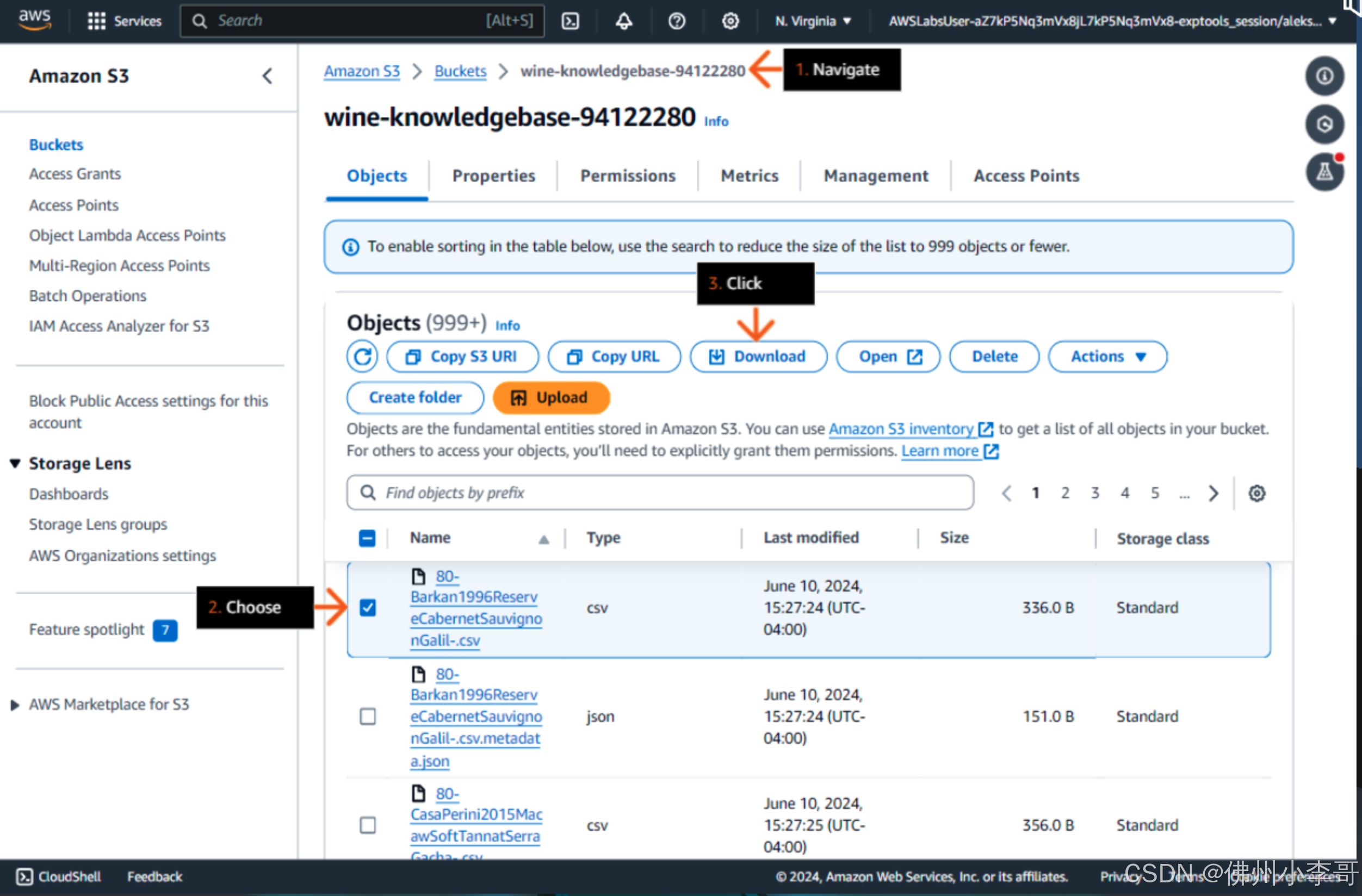Click the file icon of the metadata.json object

418,674
